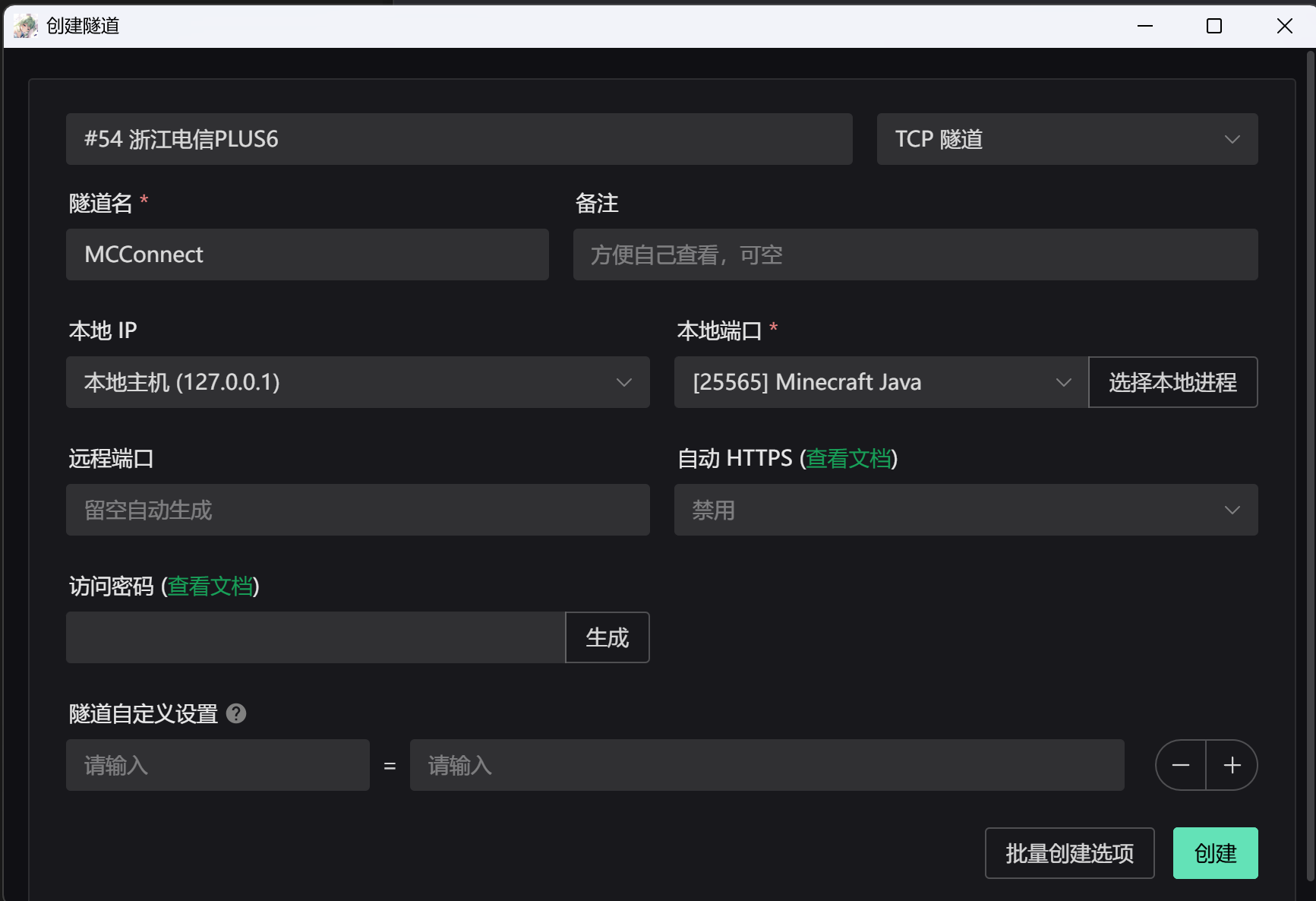Open the TCP 隧道 type dropdown
This screenshot has height=901, width=1316.
click(x=1067, y=139)
